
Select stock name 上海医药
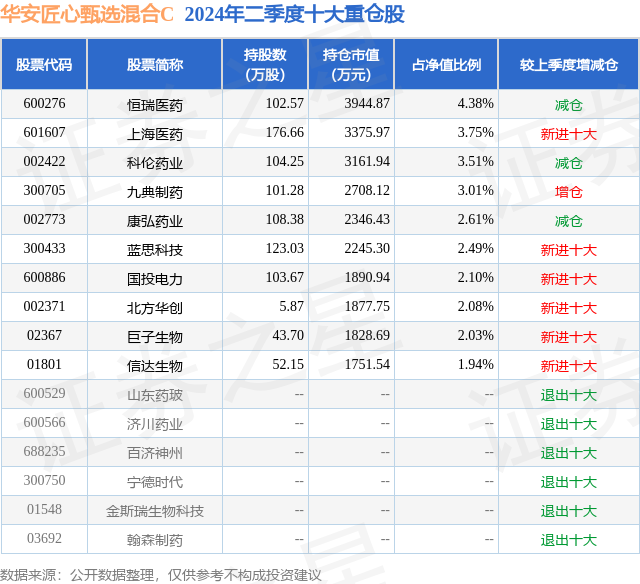click(x=155, y=134)
